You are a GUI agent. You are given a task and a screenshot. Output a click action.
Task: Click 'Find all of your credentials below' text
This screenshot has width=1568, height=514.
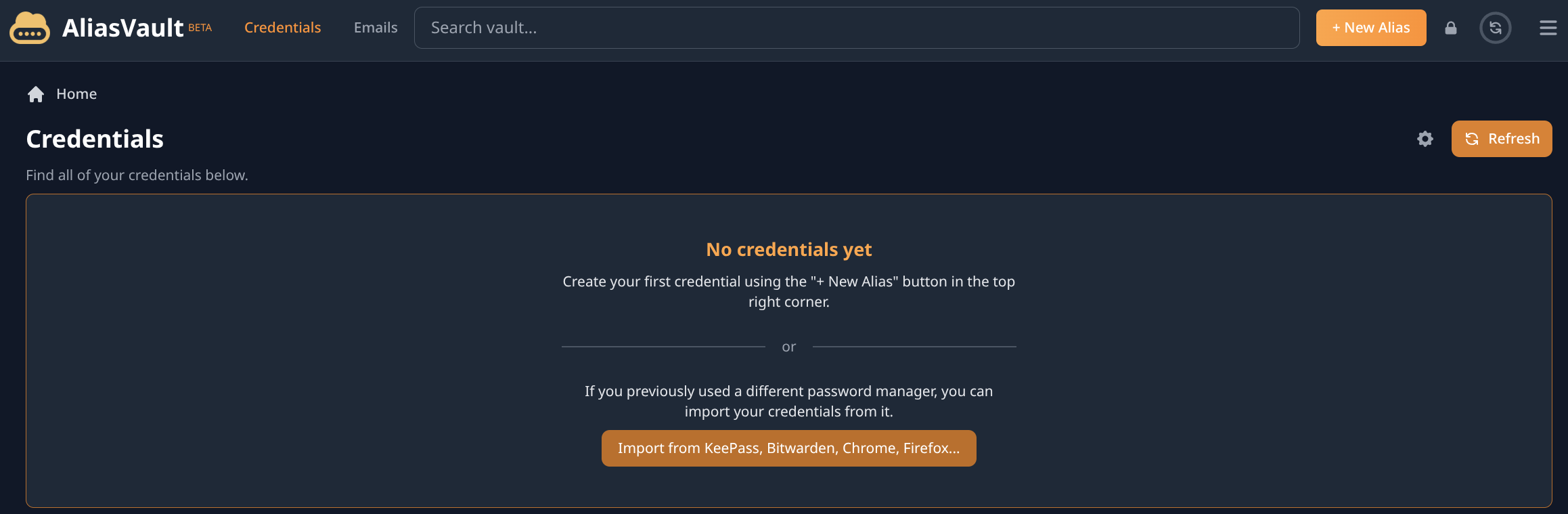(137, 175)
